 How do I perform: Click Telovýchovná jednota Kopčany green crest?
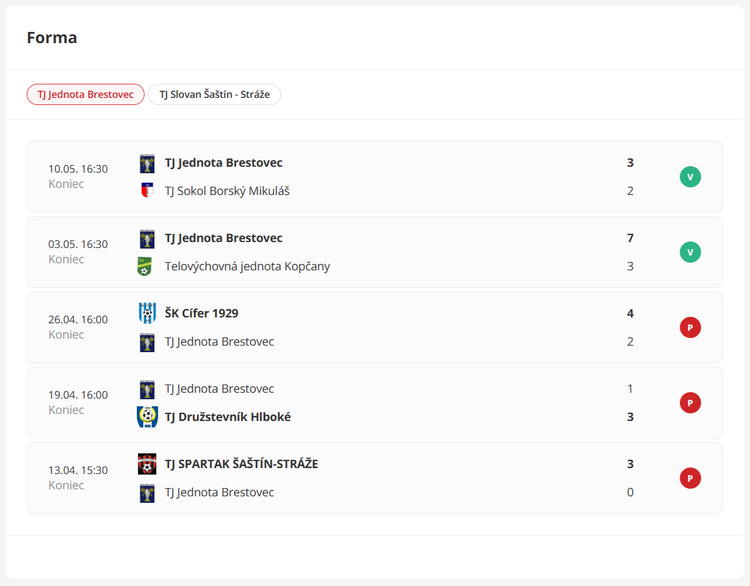(x=145, y=266)
